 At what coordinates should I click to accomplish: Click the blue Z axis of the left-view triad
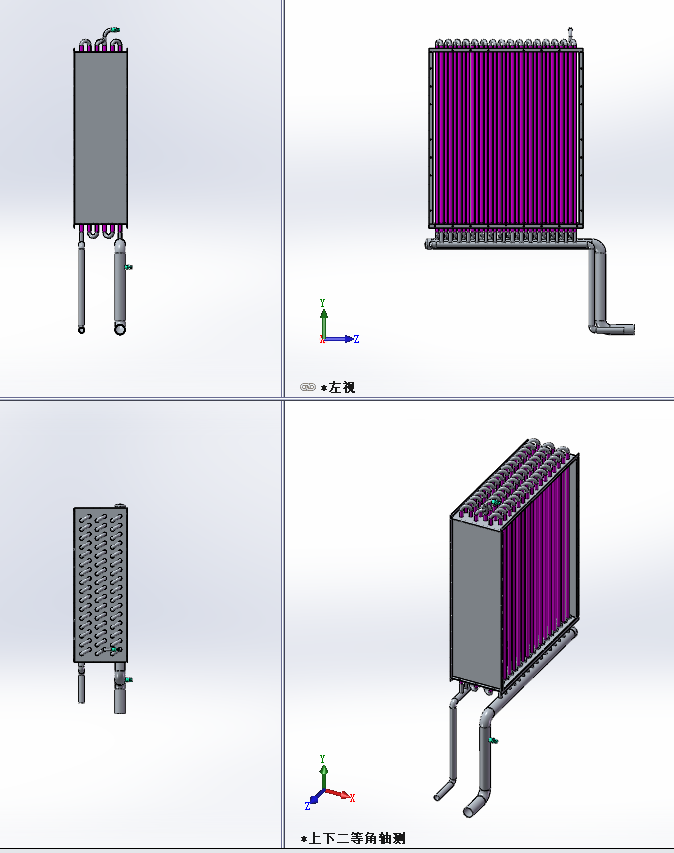point(342,339)
